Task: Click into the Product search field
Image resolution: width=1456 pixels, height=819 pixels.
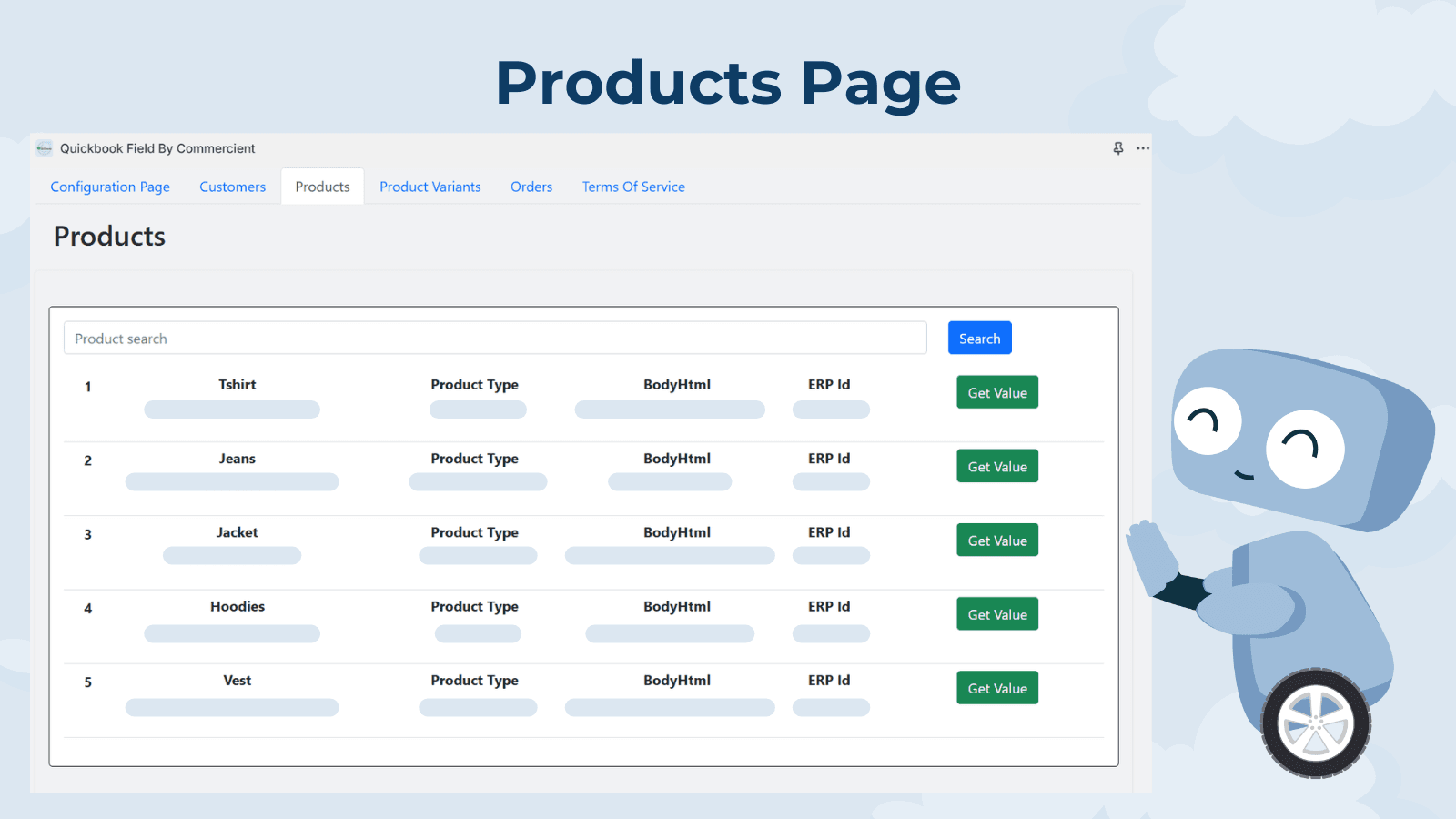Action: coord(495,339)
